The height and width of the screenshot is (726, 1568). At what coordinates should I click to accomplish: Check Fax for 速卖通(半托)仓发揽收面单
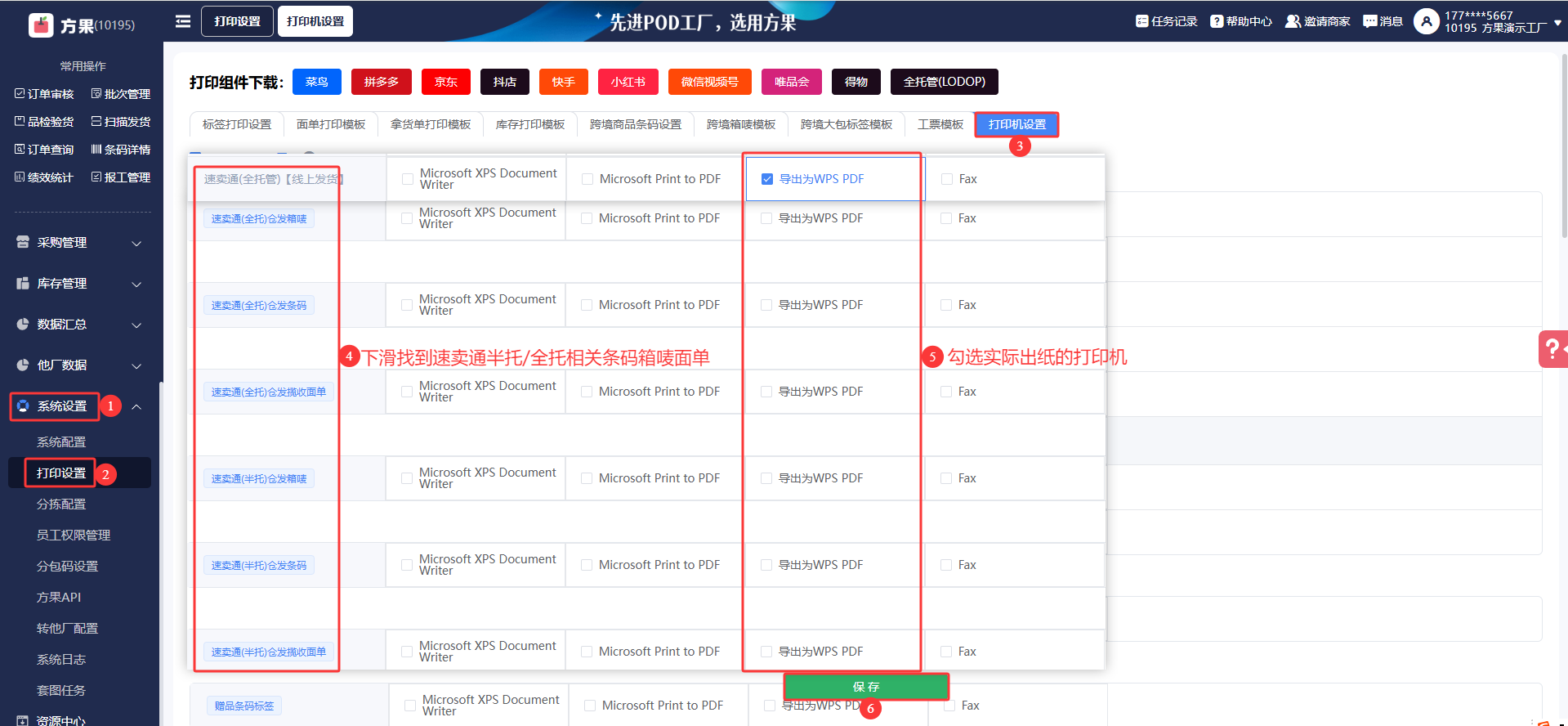(946, 652)
